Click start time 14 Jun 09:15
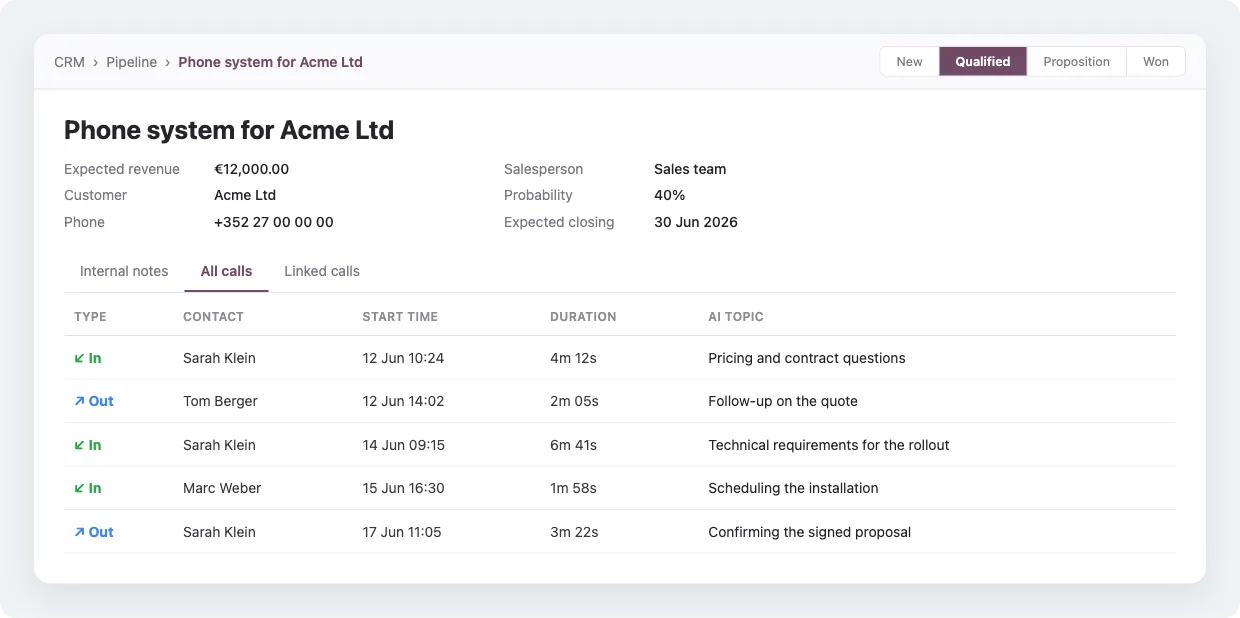The height and width of the screenshot is (618, 1240). tap(403, 445)
